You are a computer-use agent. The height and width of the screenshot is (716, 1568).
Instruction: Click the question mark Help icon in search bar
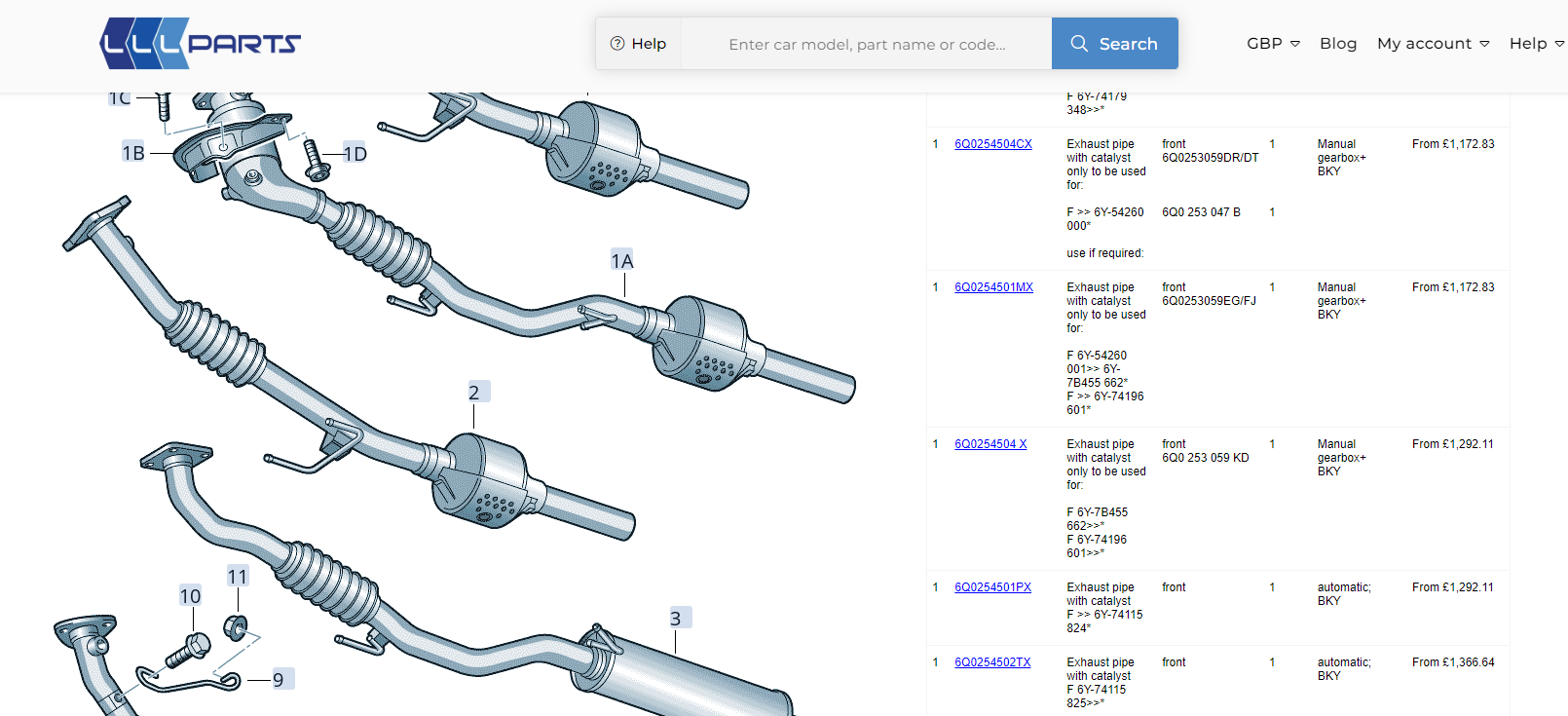617,44
